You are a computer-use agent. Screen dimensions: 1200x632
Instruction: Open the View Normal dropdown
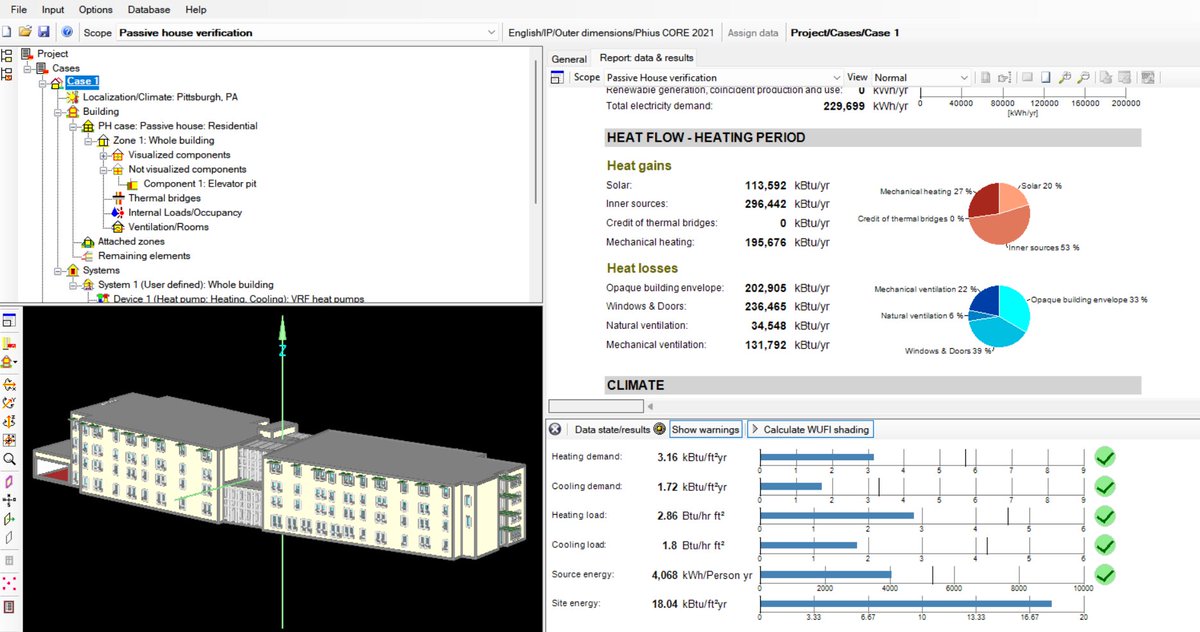921,77
